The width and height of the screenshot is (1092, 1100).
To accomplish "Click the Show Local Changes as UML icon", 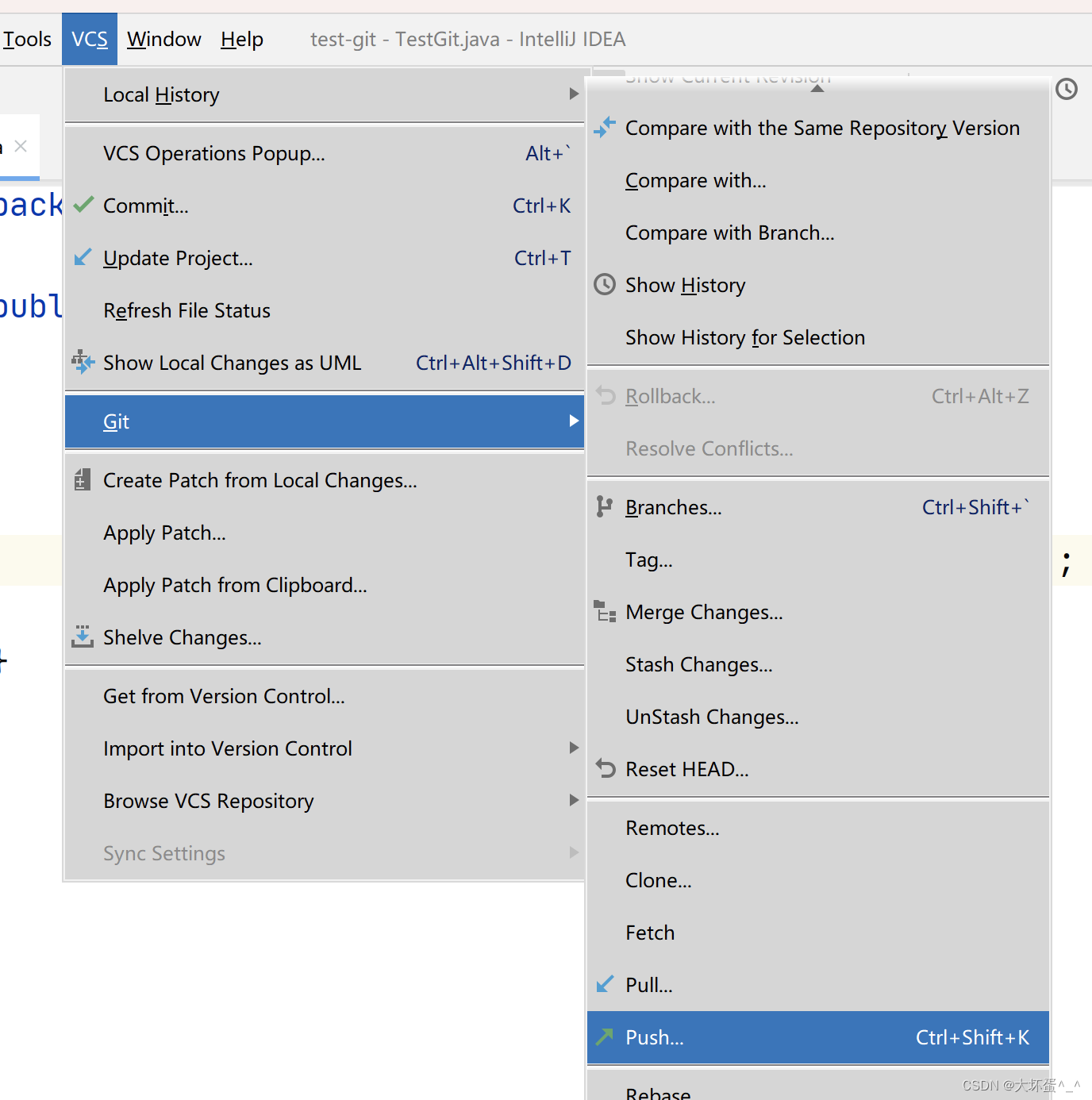I will 83,362.
